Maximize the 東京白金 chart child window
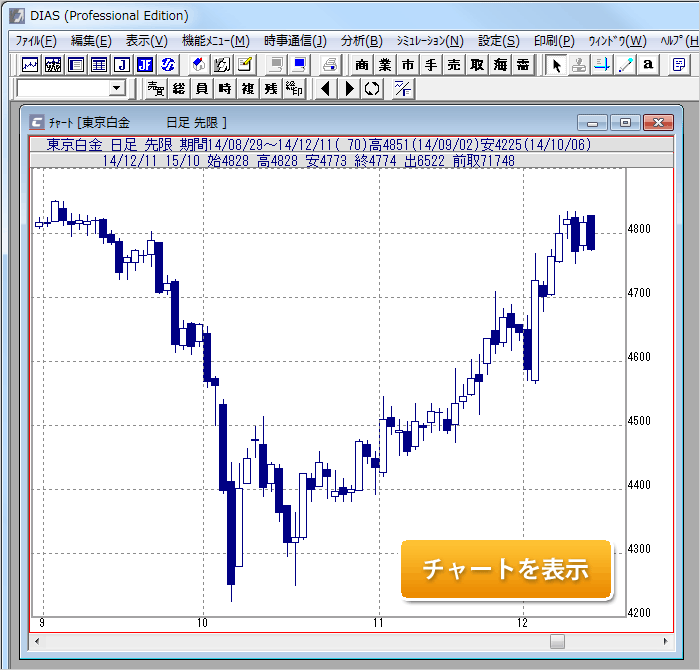700x670 pixels. tap(626, 122)
